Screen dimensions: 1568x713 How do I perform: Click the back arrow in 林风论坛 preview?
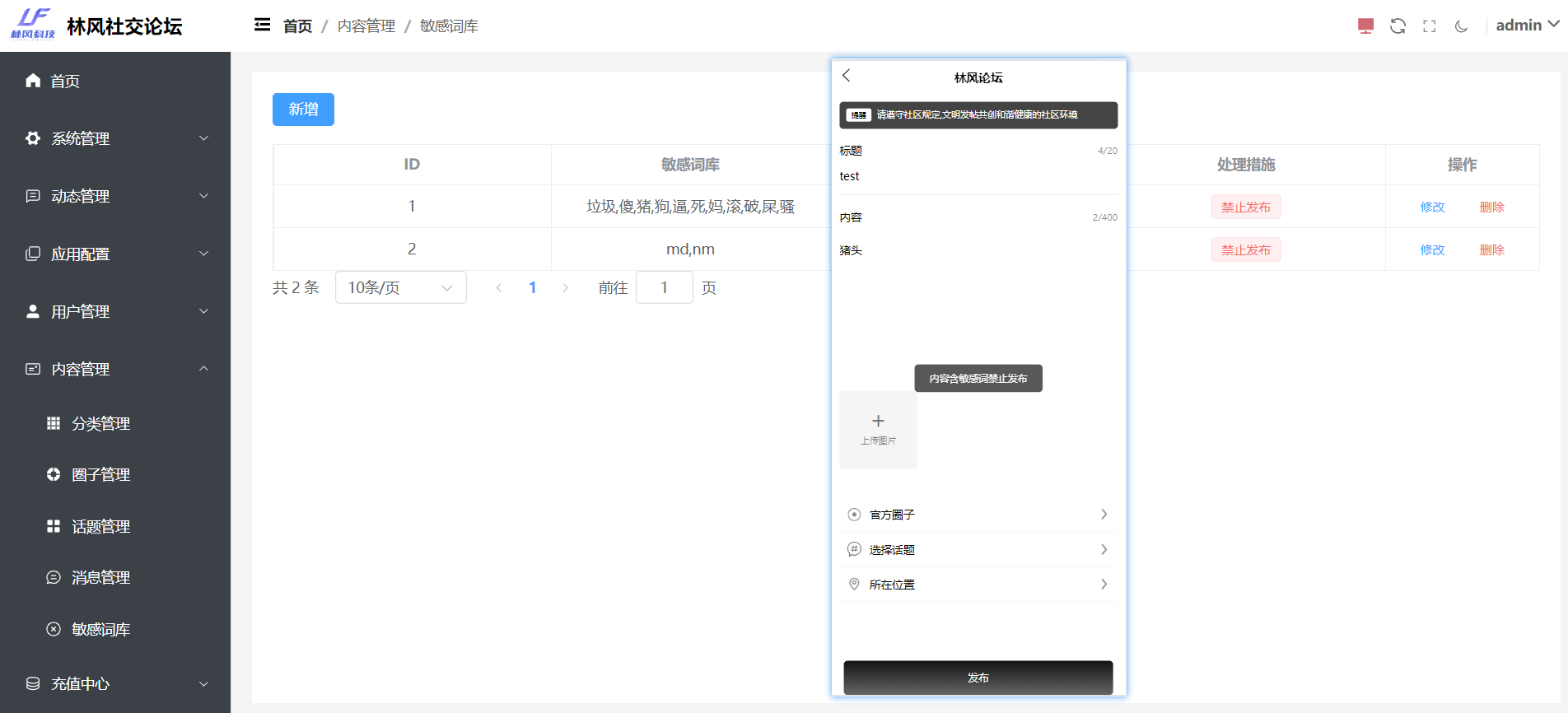click(x=846, y=76)
